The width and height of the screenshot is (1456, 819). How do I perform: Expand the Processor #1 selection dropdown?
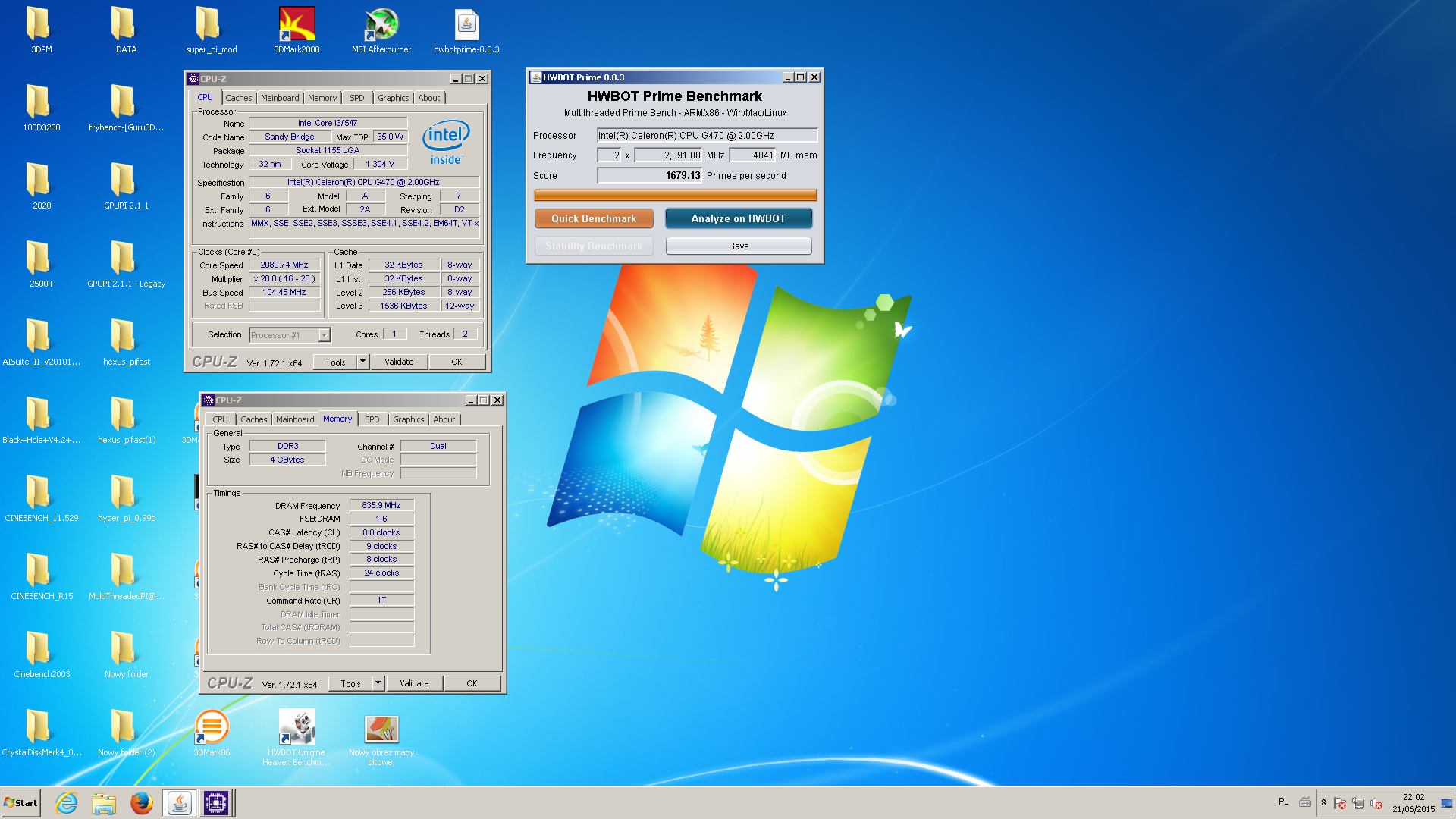pyautogui.click(x=324, y=335)
